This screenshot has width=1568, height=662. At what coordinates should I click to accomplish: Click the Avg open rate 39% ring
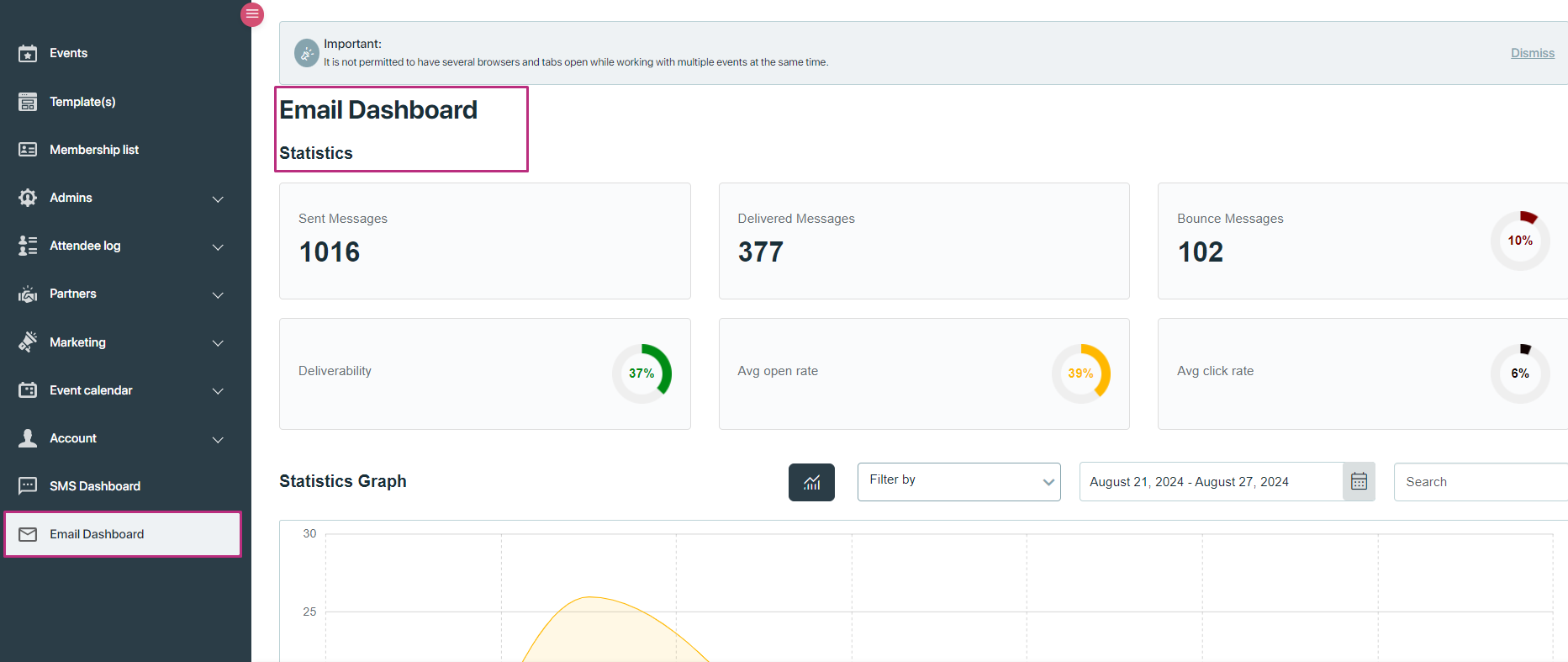pyautogui.click(x=1080, y=373)
